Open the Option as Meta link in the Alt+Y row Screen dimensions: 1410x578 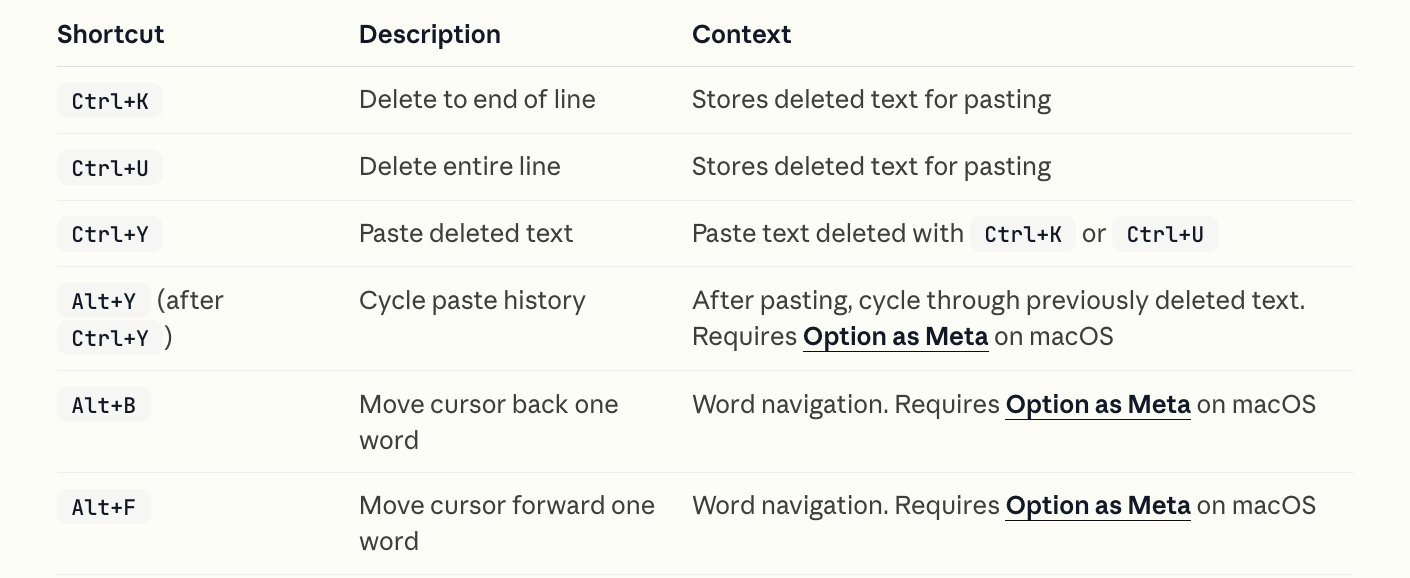[x=895, y=337]
